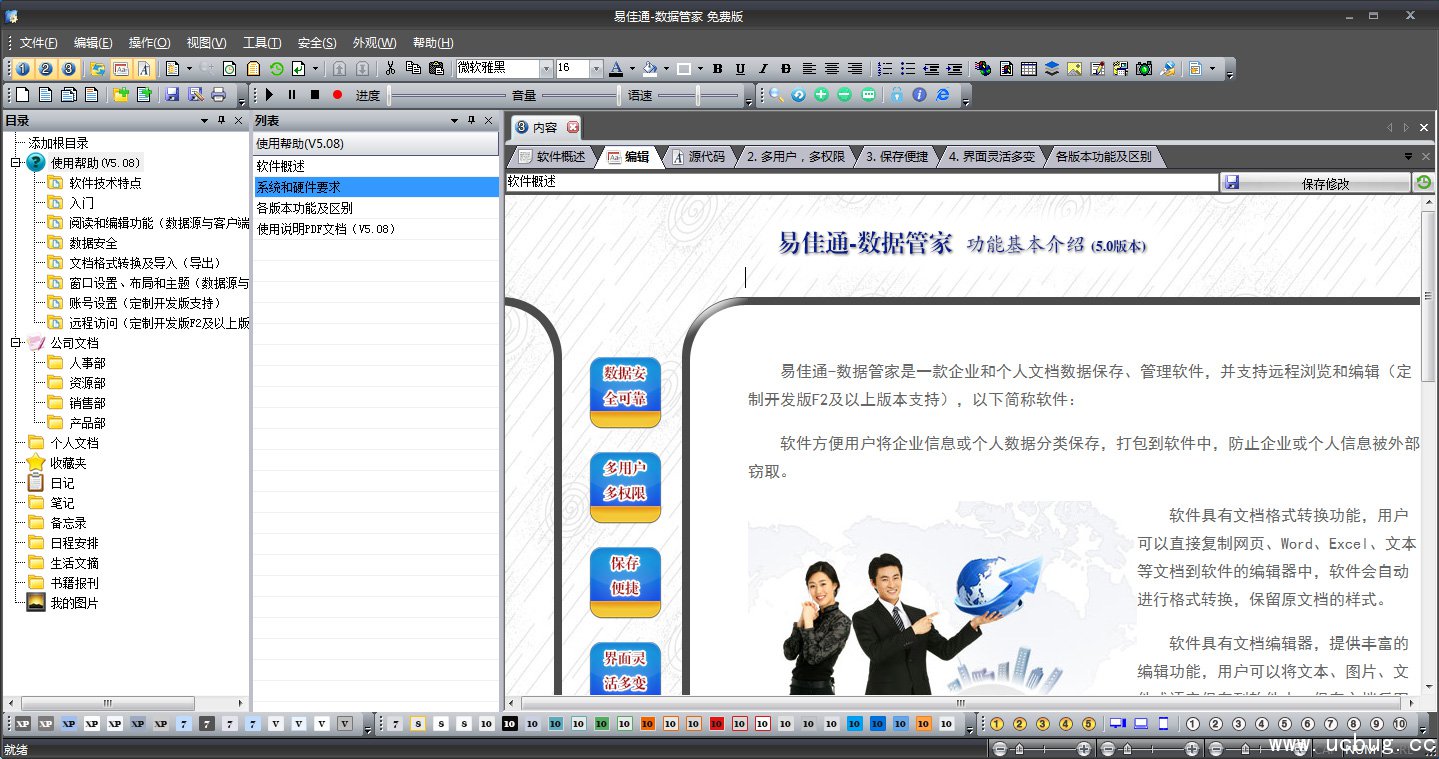Click the numbered list icon
The width and height of the screenshot is (1439, 759).
pyautogui.click(x=885, y=68)
